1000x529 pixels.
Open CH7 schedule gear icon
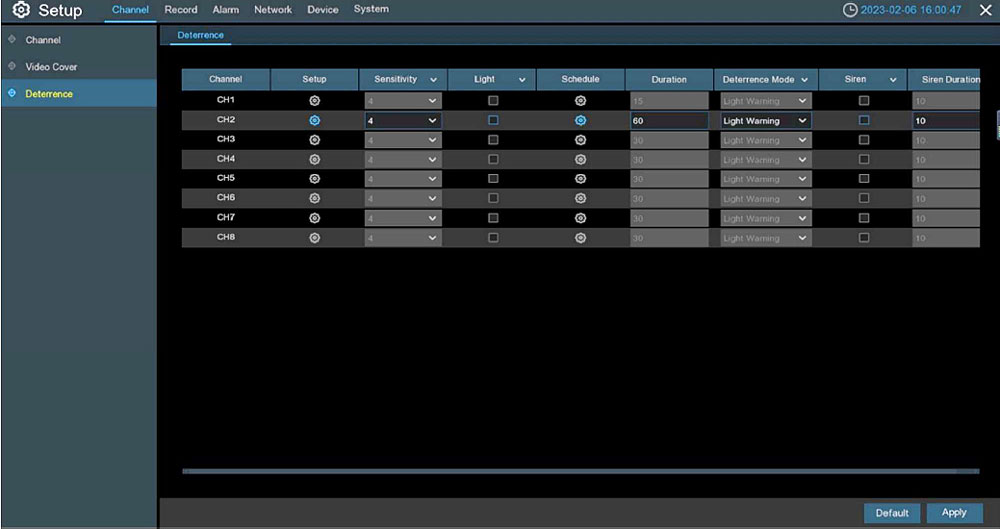[580, 218]
